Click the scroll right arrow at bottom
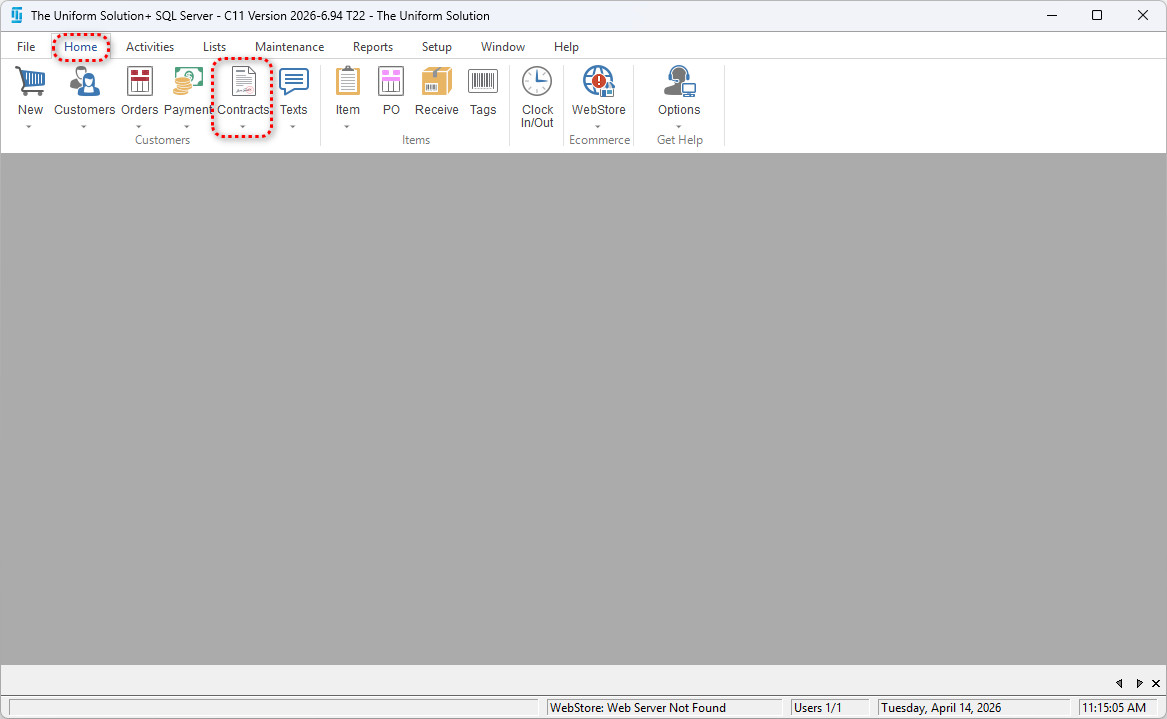 1138,683
